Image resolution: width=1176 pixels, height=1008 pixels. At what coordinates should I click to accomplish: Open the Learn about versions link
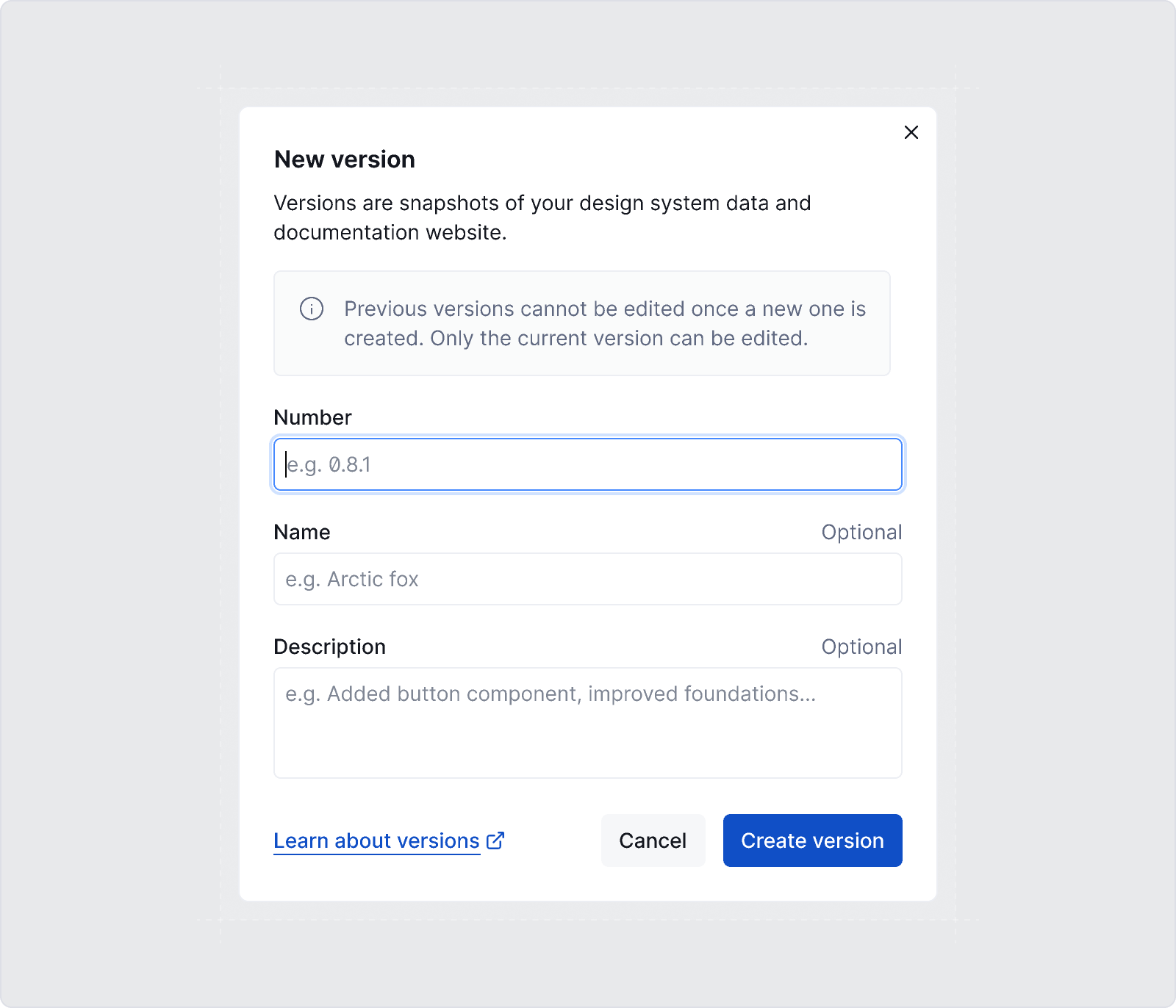pyautogui.click(x=376, y=840)
